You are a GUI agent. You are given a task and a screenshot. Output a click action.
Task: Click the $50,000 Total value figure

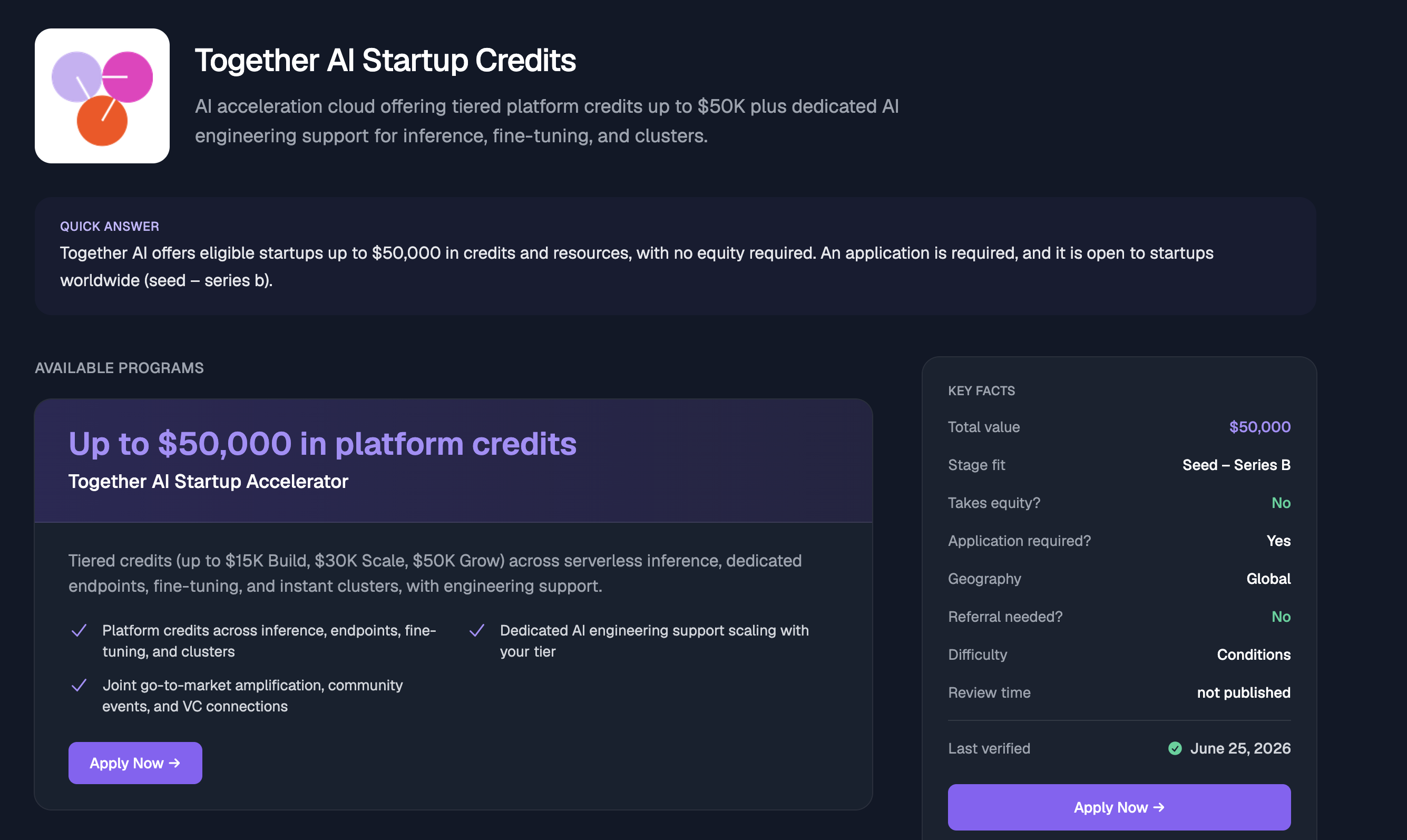pyautogui.click(x=1260, y=427)
